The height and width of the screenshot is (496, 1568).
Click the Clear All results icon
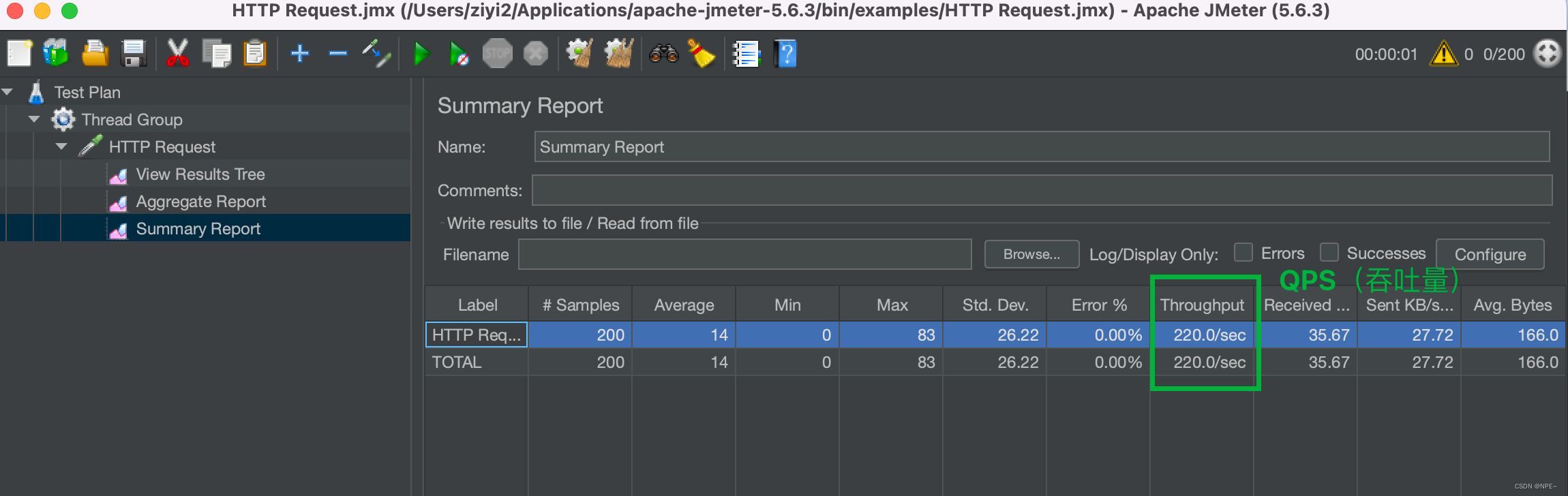619,53
